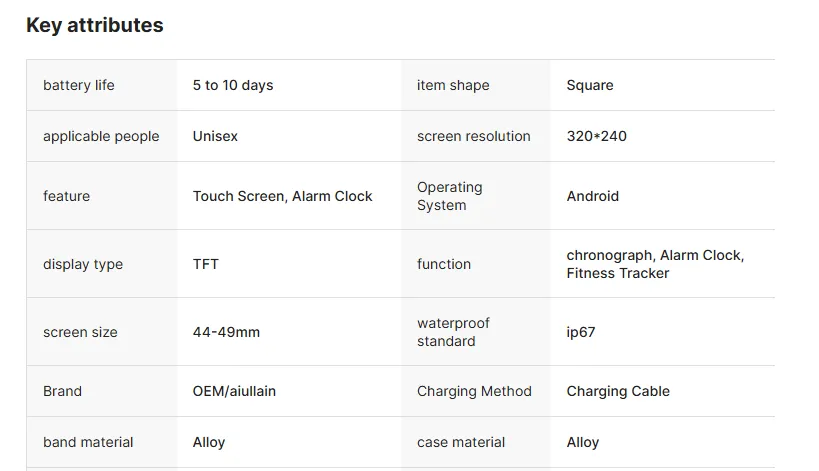Select the Unisex value cell
Image resolution: width=819 pixels, height=471 pixels.
click(215, 136)
